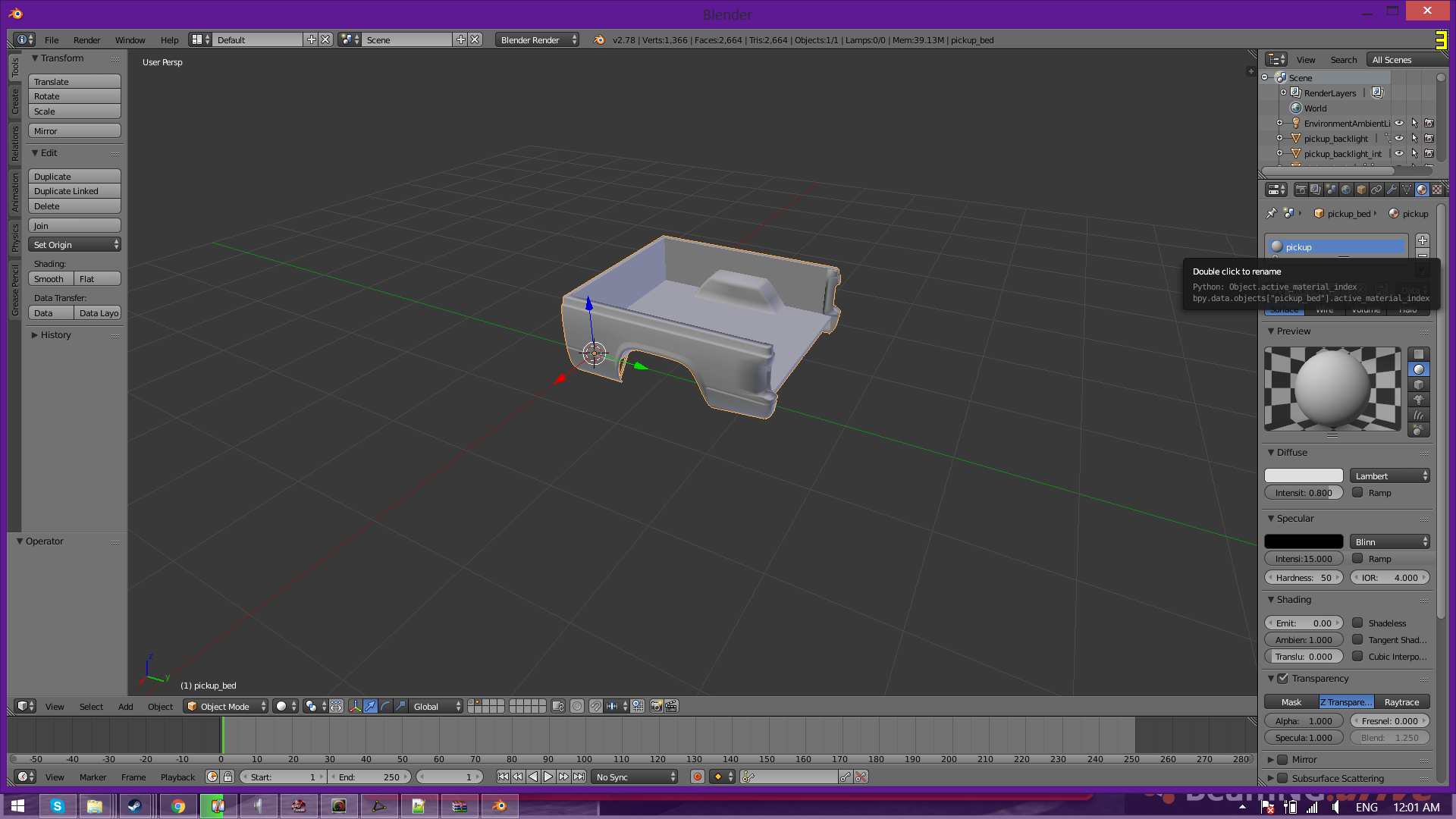Image resolution: width=1456 pixels, height=819 pixels.
Task: Open the Lambert diffuse shader dropdown
Action: point(1389,476)
